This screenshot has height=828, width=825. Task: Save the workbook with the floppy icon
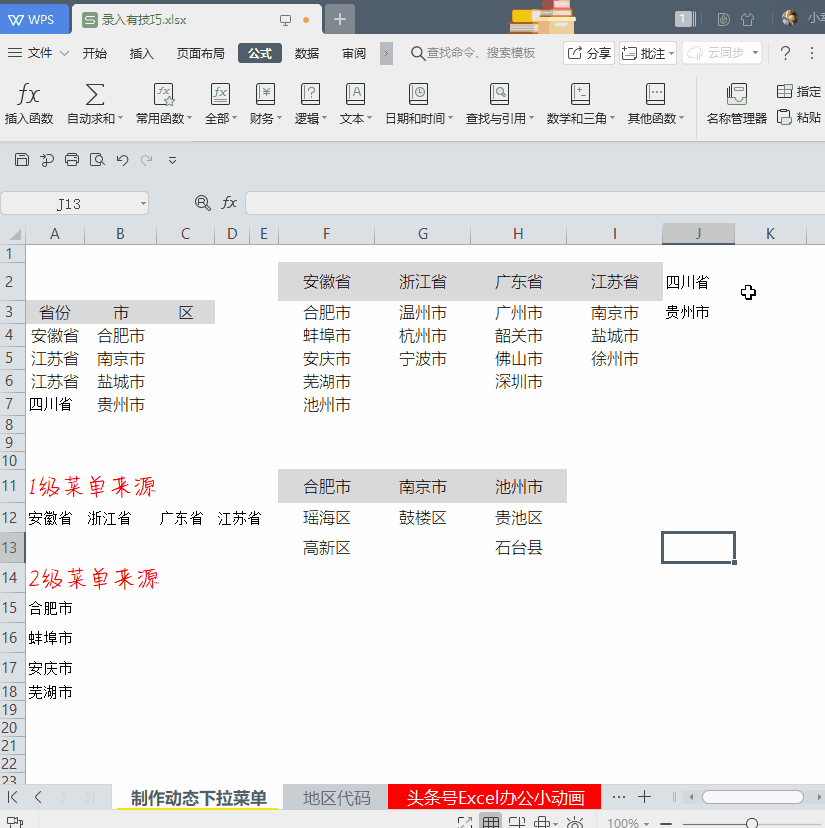22,159
